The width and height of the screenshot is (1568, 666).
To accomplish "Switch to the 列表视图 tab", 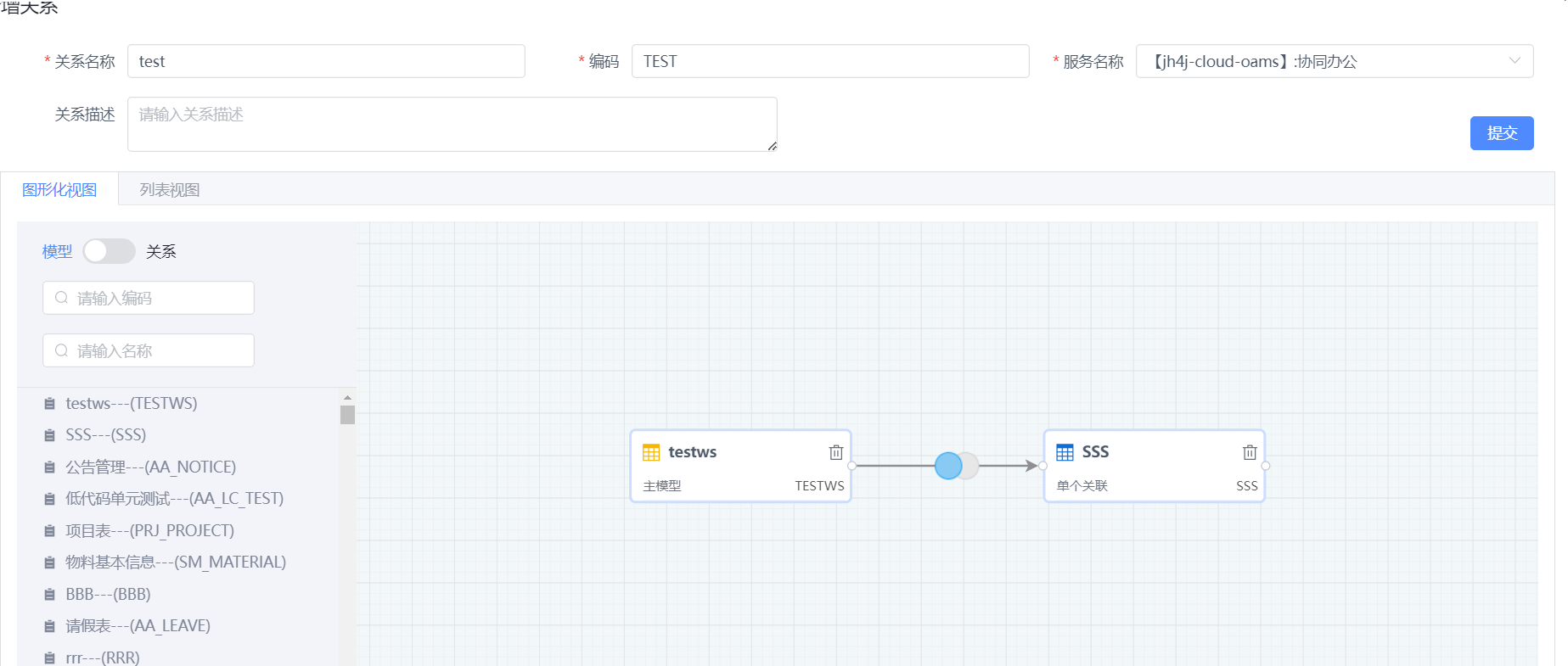I will (170, 190).
